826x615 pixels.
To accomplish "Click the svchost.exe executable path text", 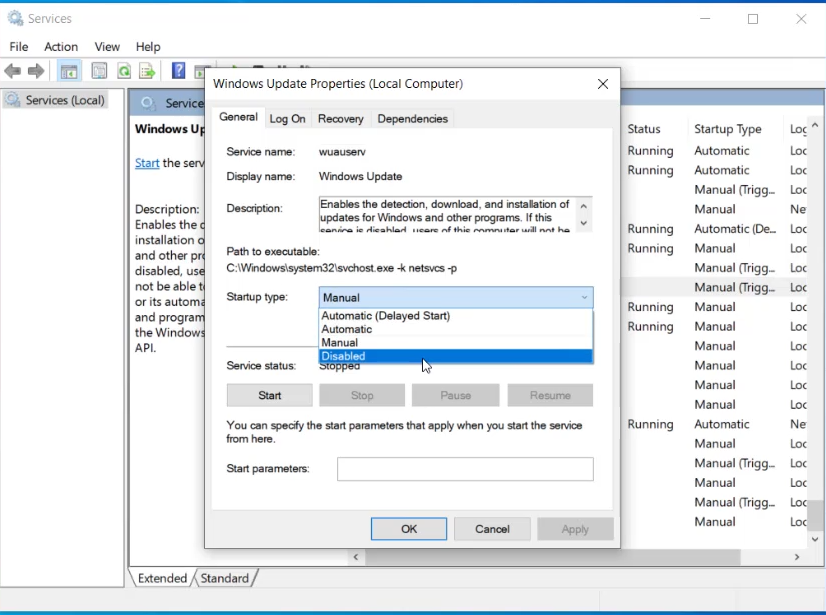I will [x=341, y=268].
